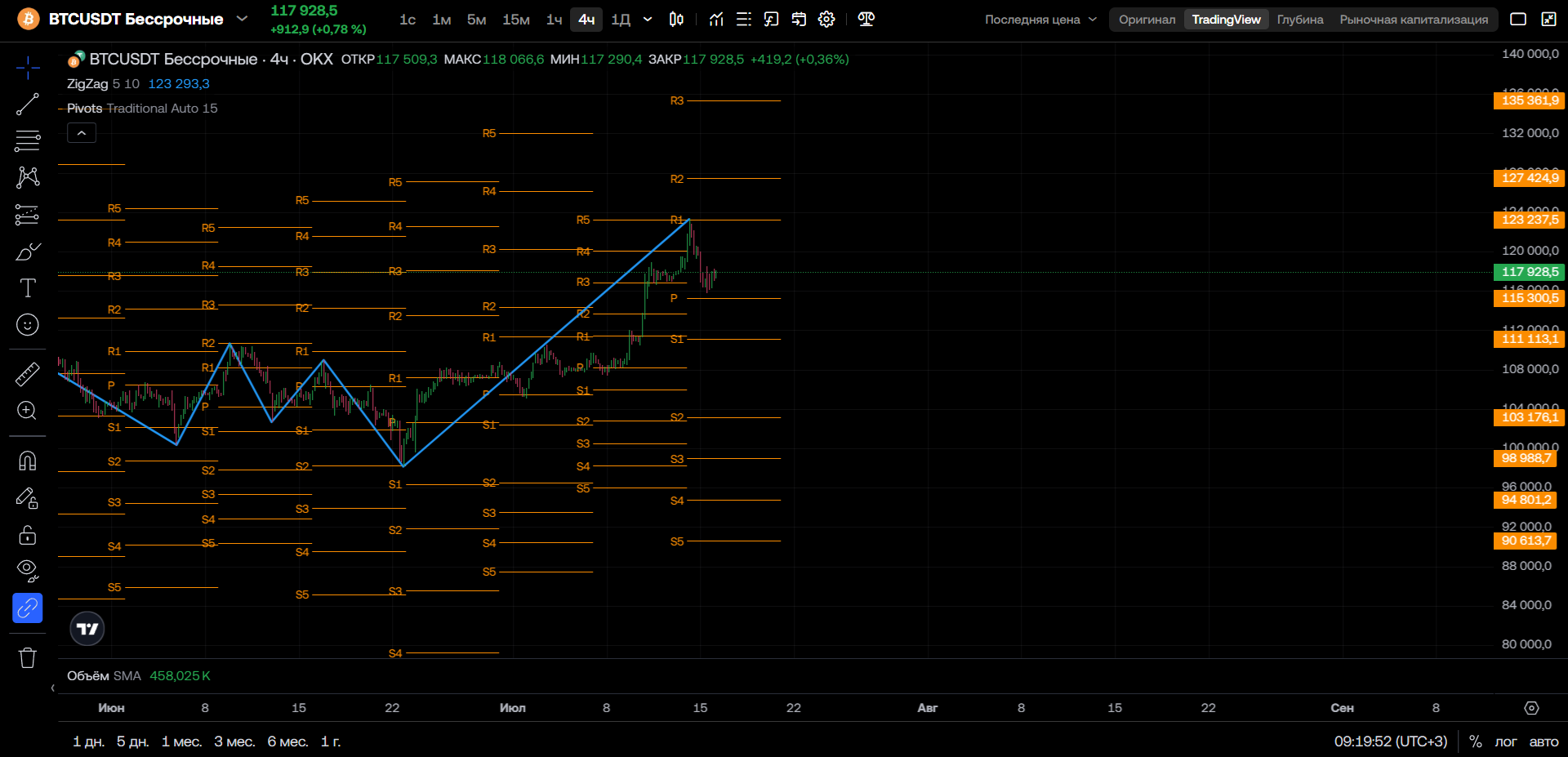Toggle magnet mode

click(28, 461)
